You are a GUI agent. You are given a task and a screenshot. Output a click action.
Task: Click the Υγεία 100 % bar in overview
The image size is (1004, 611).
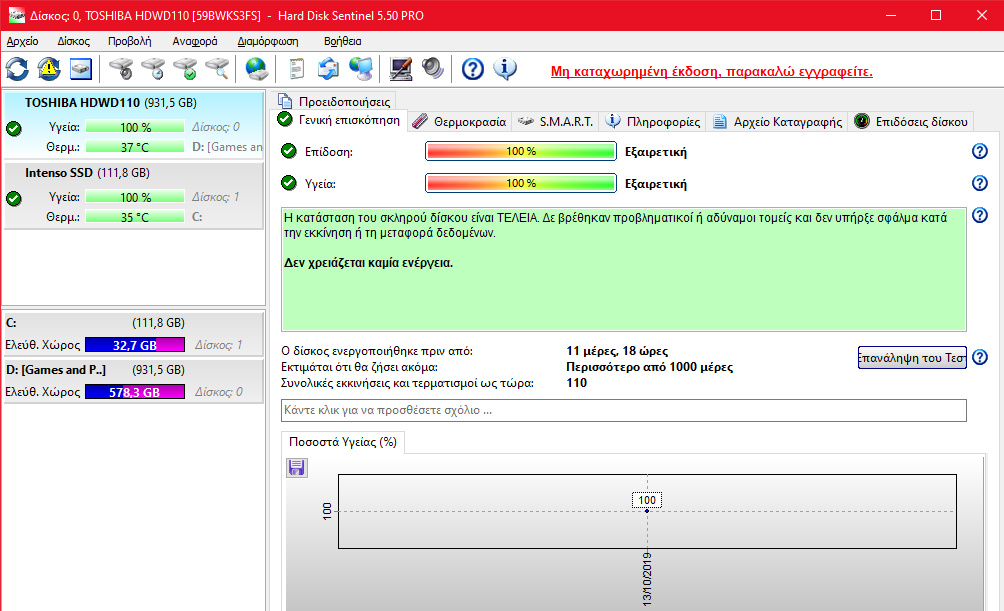[521, 183]
